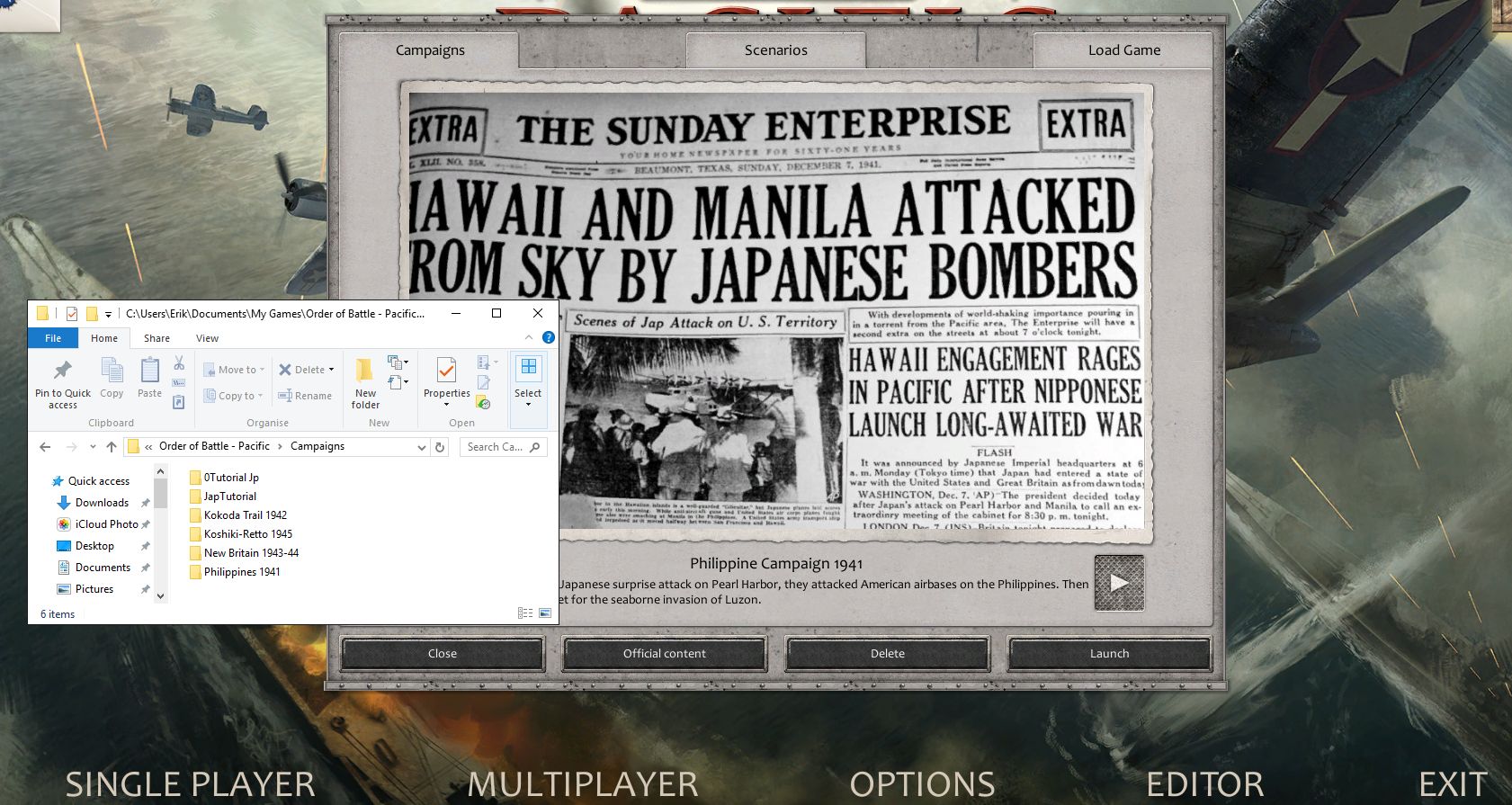Open OPTIONS from main menu
The width and height of the screenshot is (1512, 805).
tap(922, 784)
